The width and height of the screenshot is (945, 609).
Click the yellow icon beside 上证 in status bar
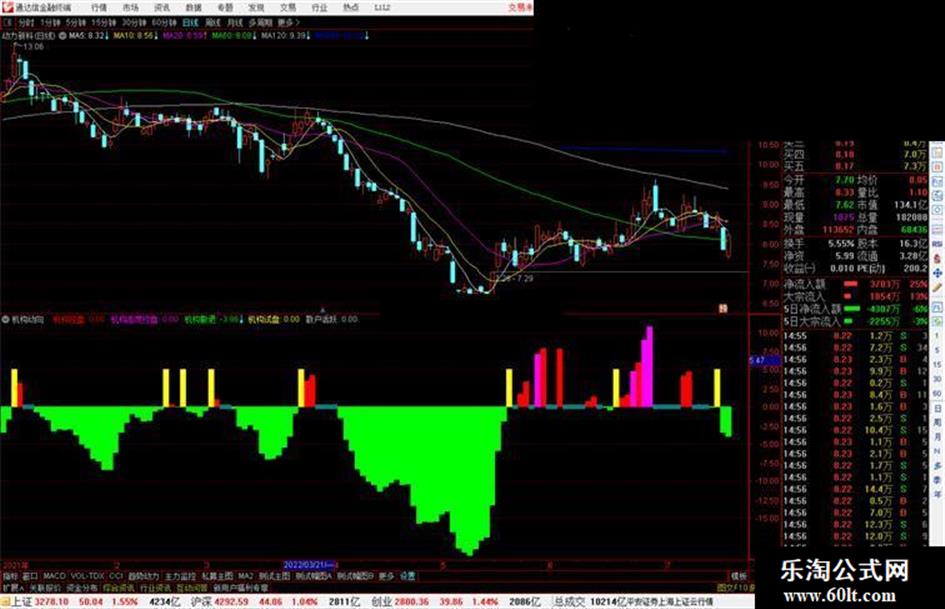coord(5,602)
